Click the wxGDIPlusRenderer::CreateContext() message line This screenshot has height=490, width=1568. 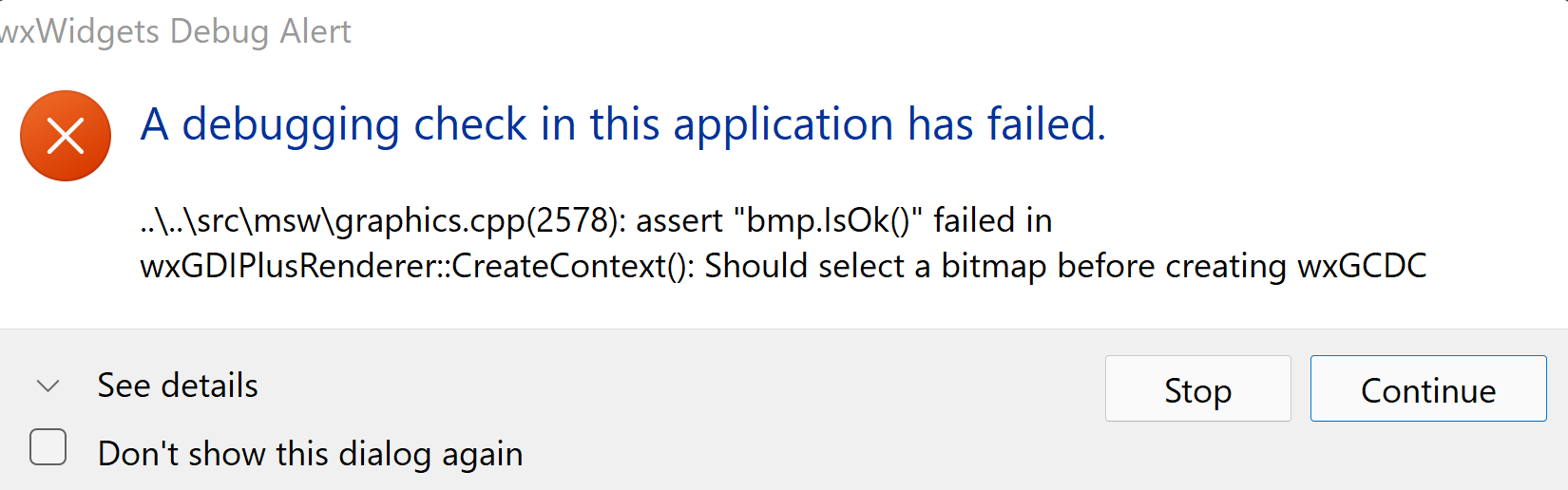point(783,266)
